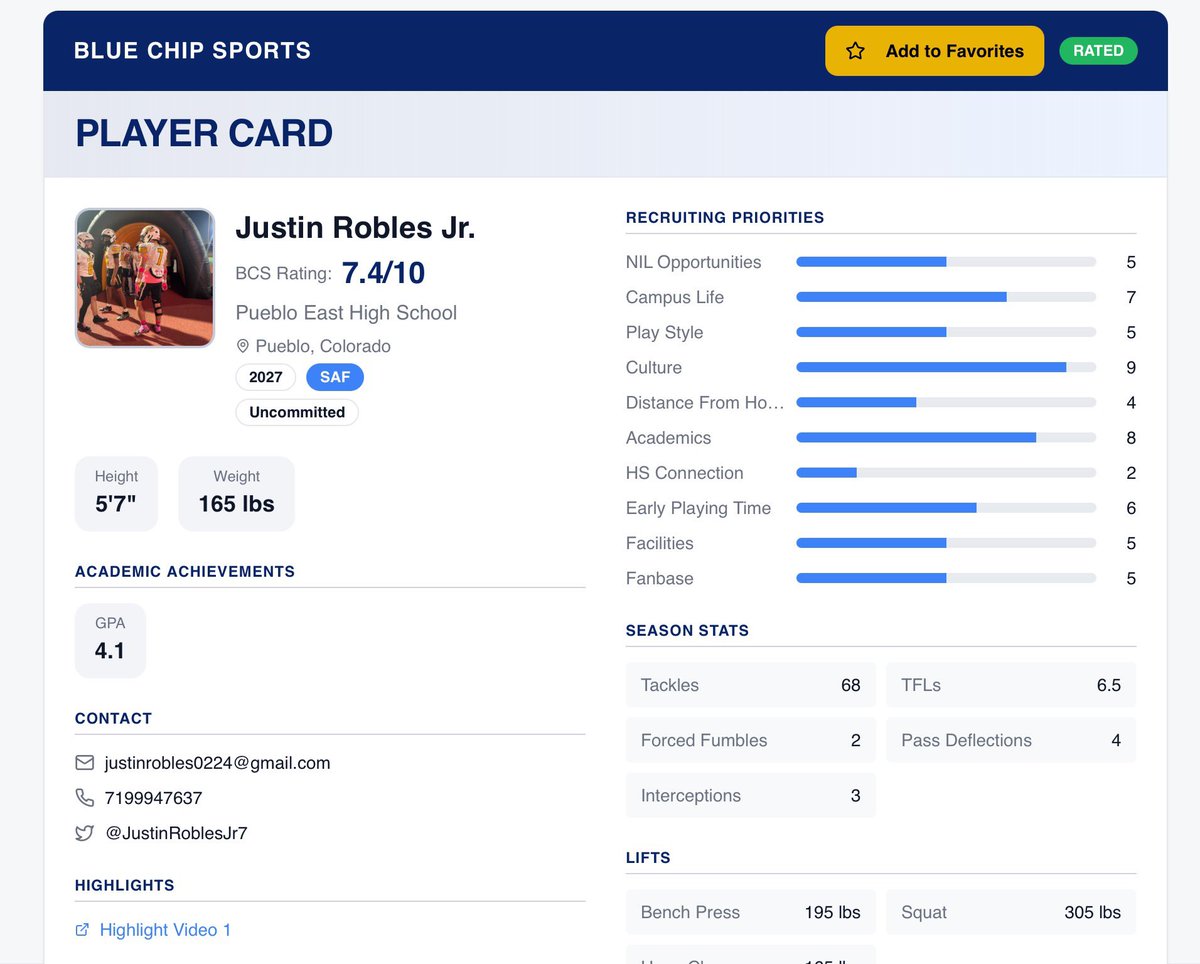Click the Height 5'7" stat box

click(x=116, y=494)
